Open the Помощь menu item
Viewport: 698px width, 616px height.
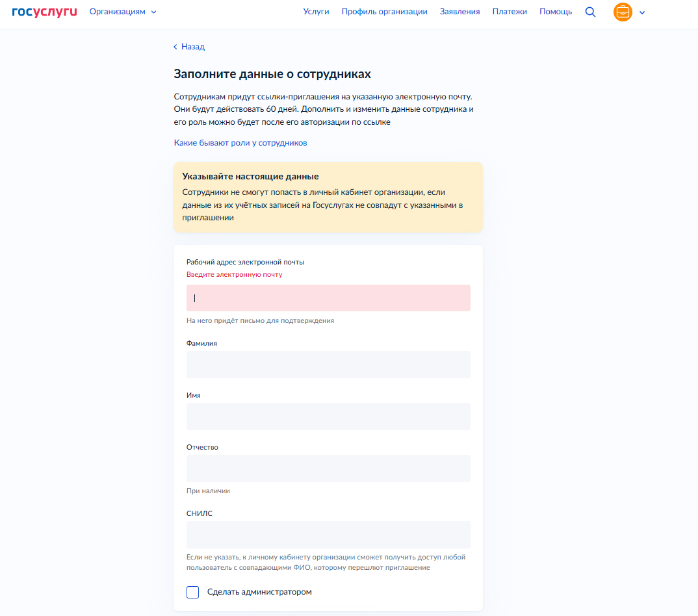[555, 12]
